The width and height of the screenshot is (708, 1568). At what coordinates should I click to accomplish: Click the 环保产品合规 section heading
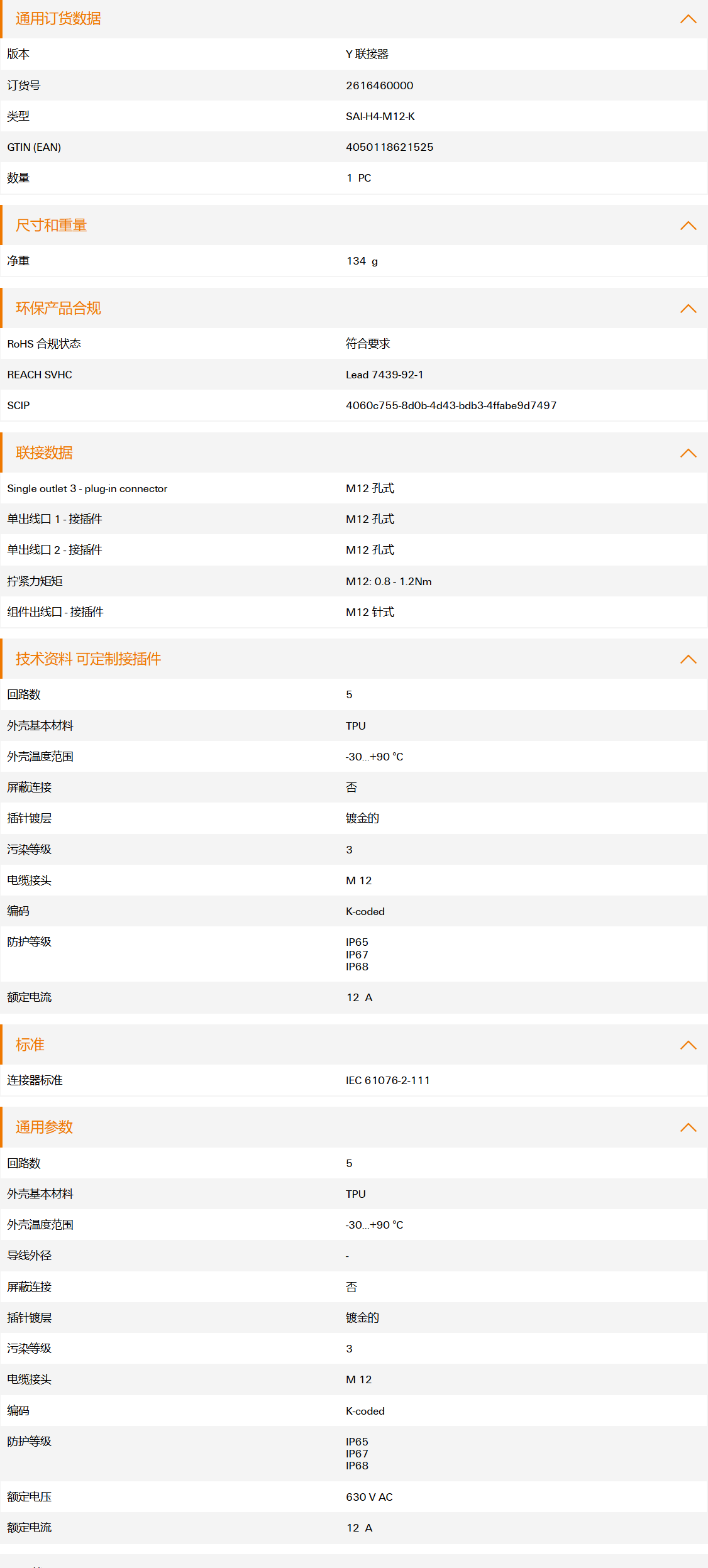point(58,309)
